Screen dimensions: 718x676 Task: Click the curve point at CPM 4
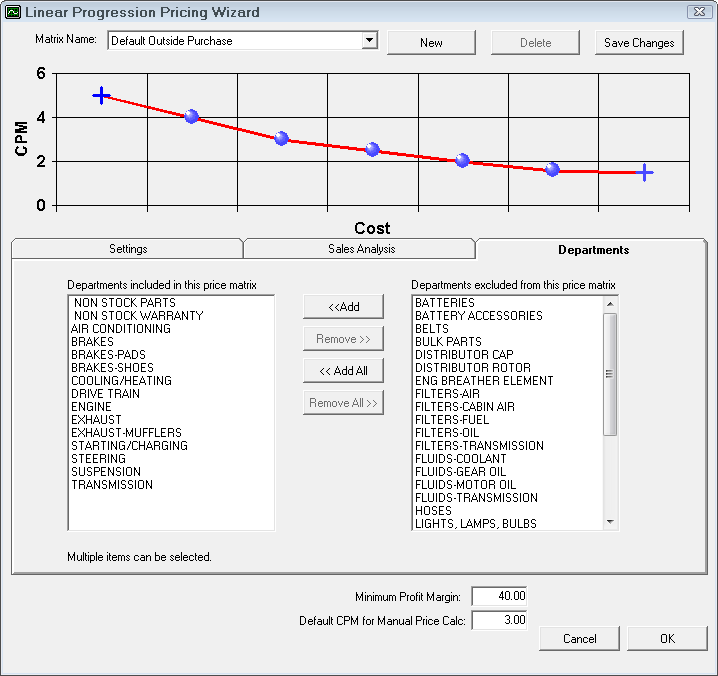(x=191, y=117)
